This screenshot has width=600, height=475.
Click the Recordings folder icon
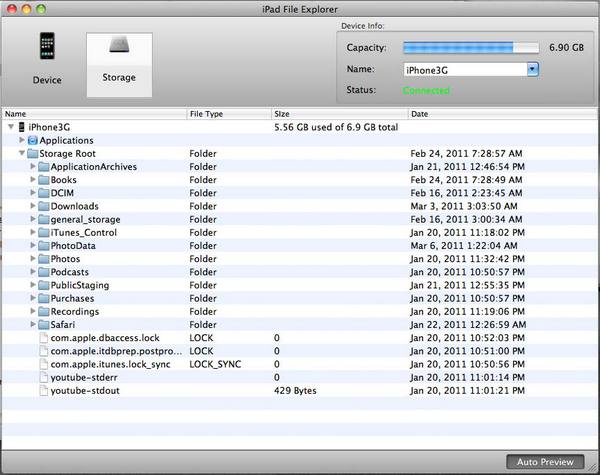click(44, 312)
